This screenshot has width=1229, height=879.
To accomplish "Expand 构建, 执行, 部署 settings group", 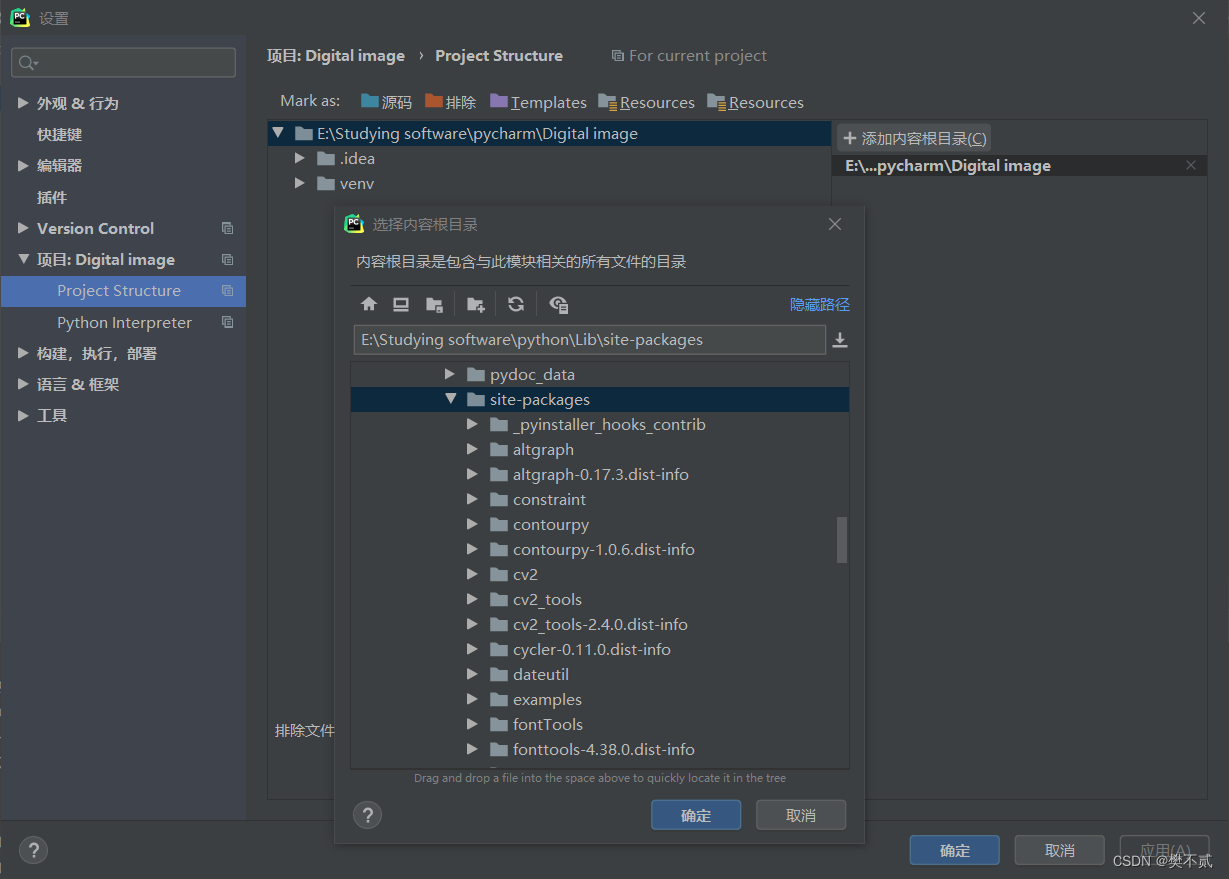I will [x=23, y=353].
